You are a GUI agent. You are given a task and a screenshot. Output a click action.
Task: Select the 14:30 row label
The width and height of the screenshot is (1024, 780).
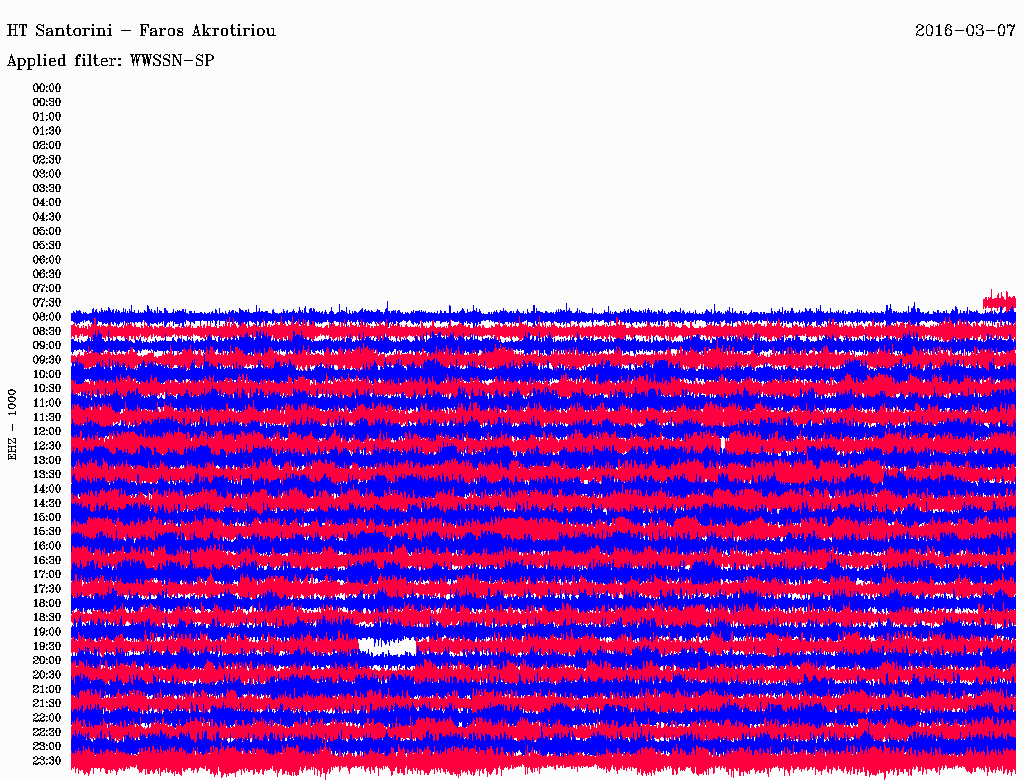click(x=47, y=503)
